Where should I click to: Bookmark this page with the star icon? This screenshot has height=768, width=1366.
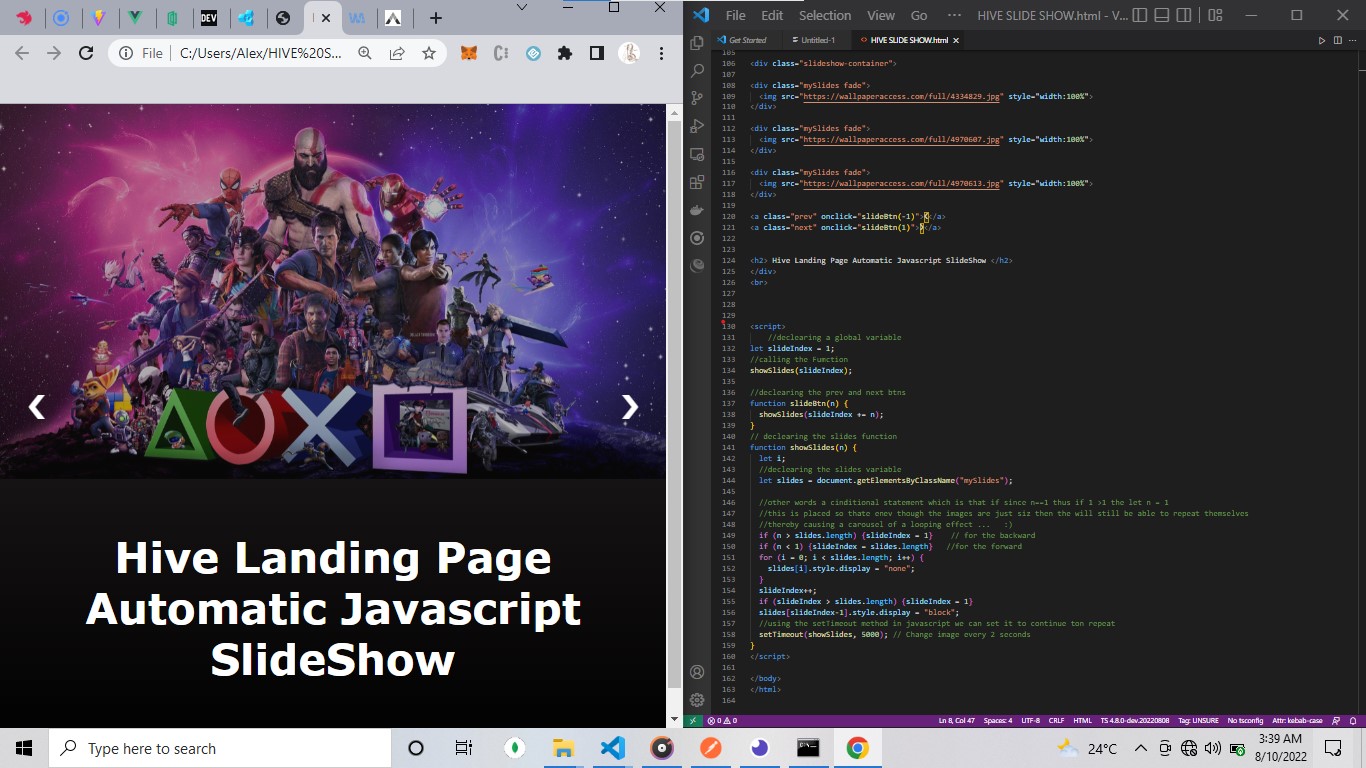coord(429,53)
